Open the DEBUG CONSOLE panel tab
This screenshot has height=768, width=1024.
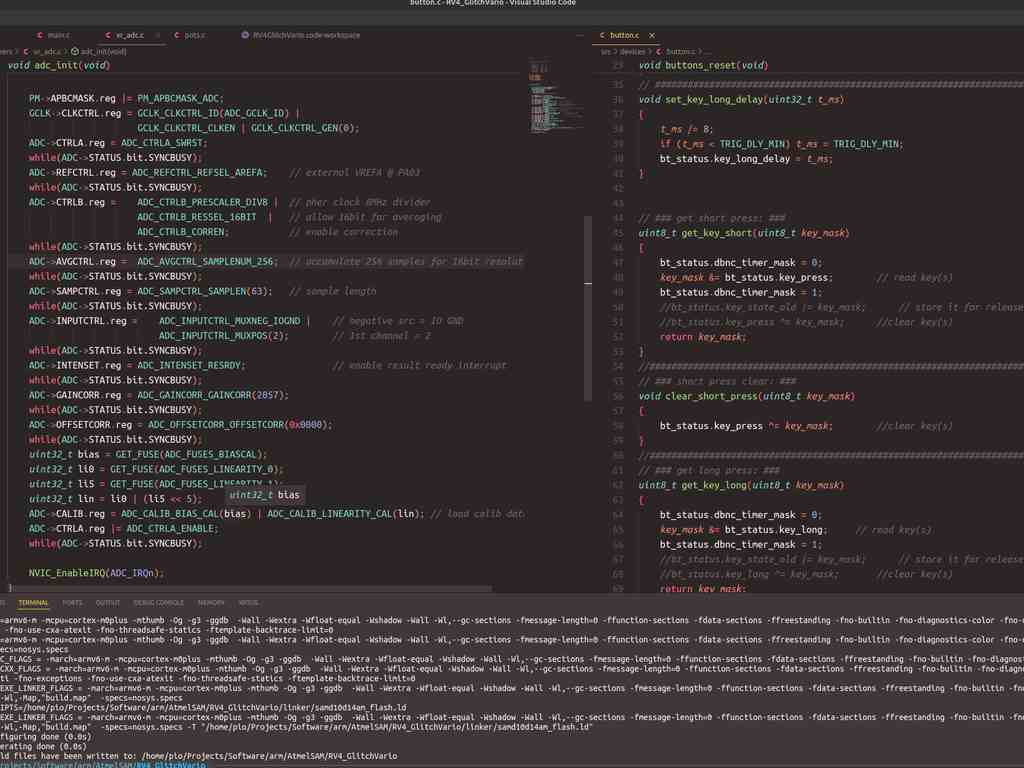tap(159, 603)
